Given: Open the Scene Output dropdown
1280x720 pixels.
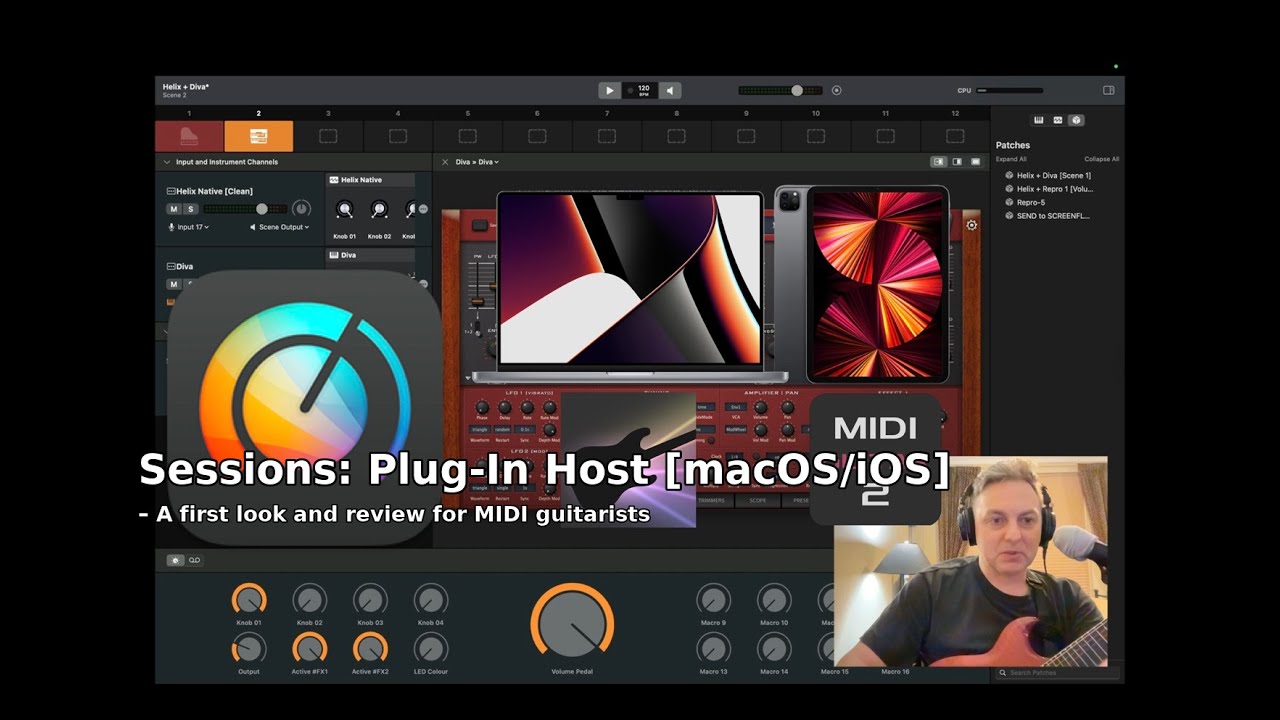Looking at the screenshot, I should tap(280, 227).
